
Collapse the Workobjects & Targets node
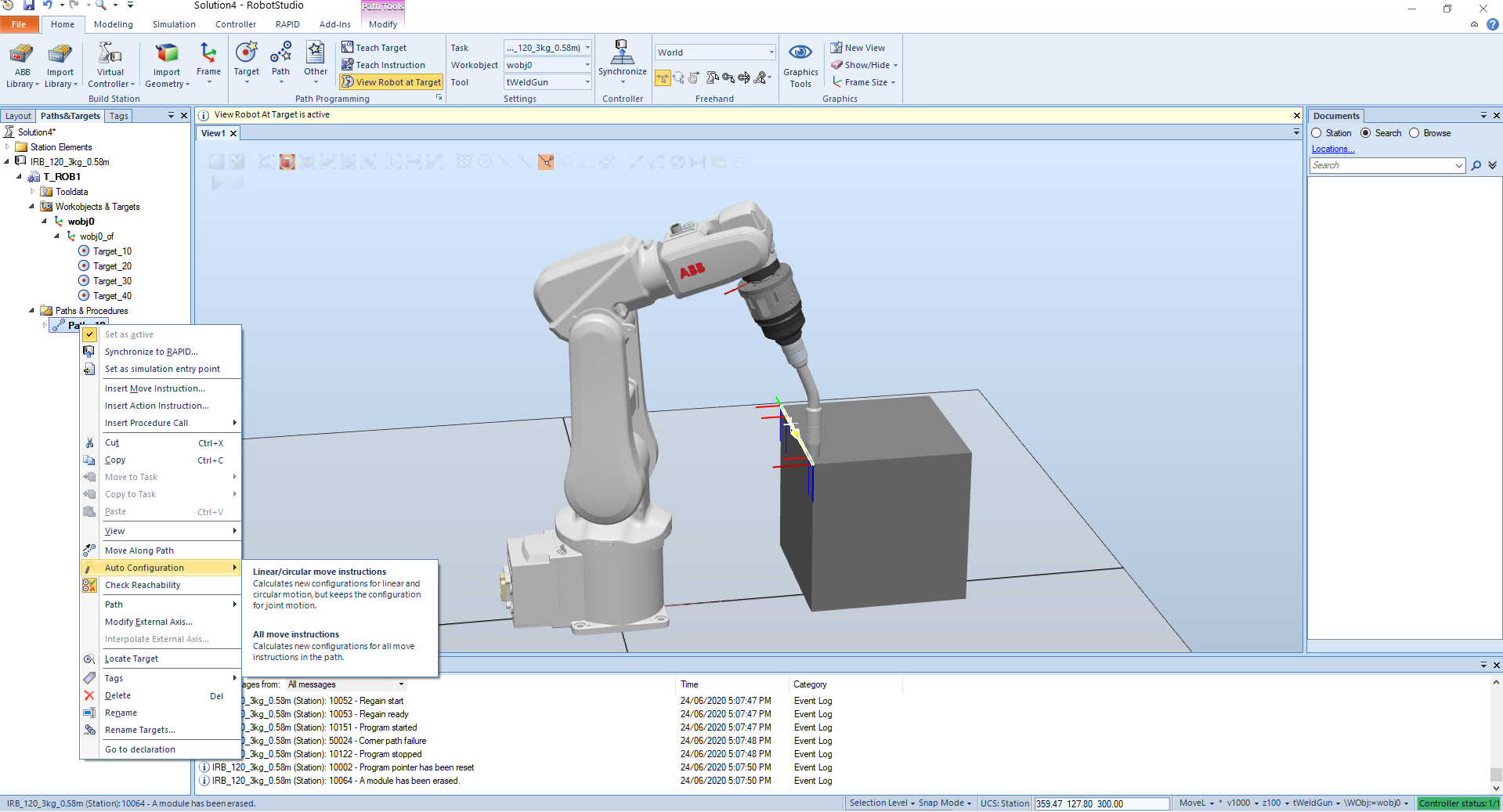[32, 207]
